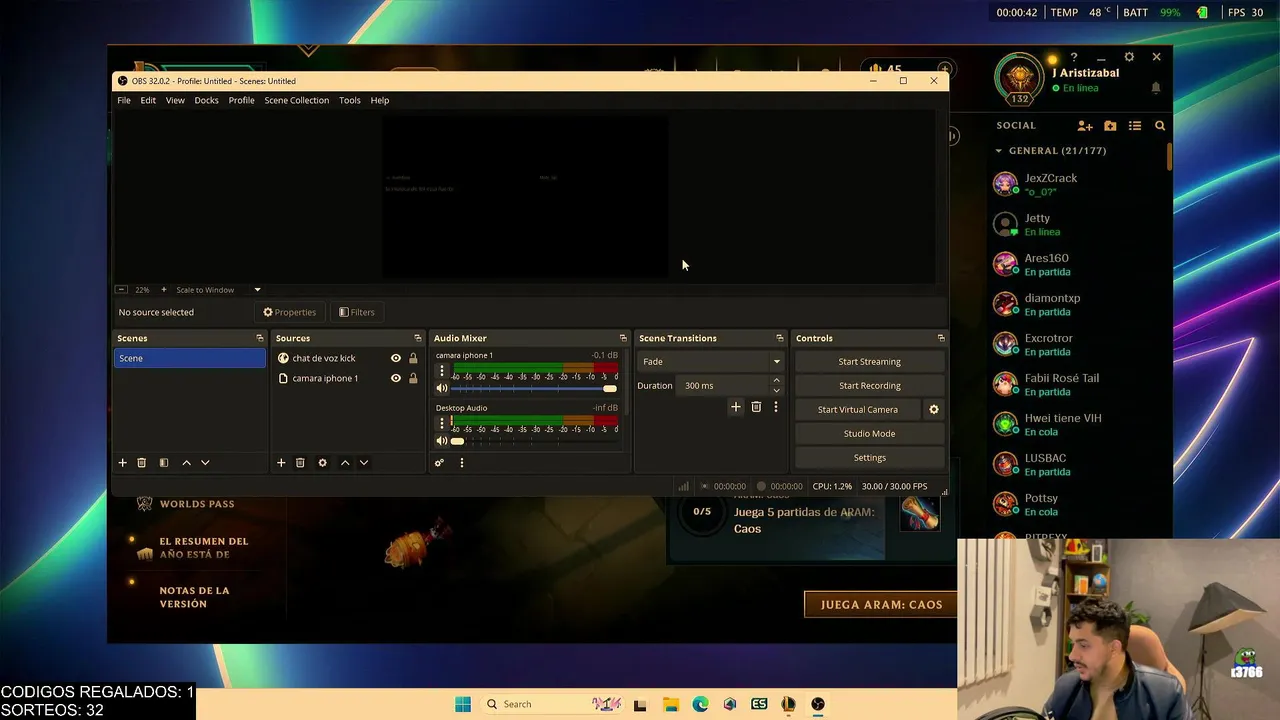Viewport: 1280px width, 720px height.
Task: Open advanced audio properties gears icon
Action: pos(439,463)
